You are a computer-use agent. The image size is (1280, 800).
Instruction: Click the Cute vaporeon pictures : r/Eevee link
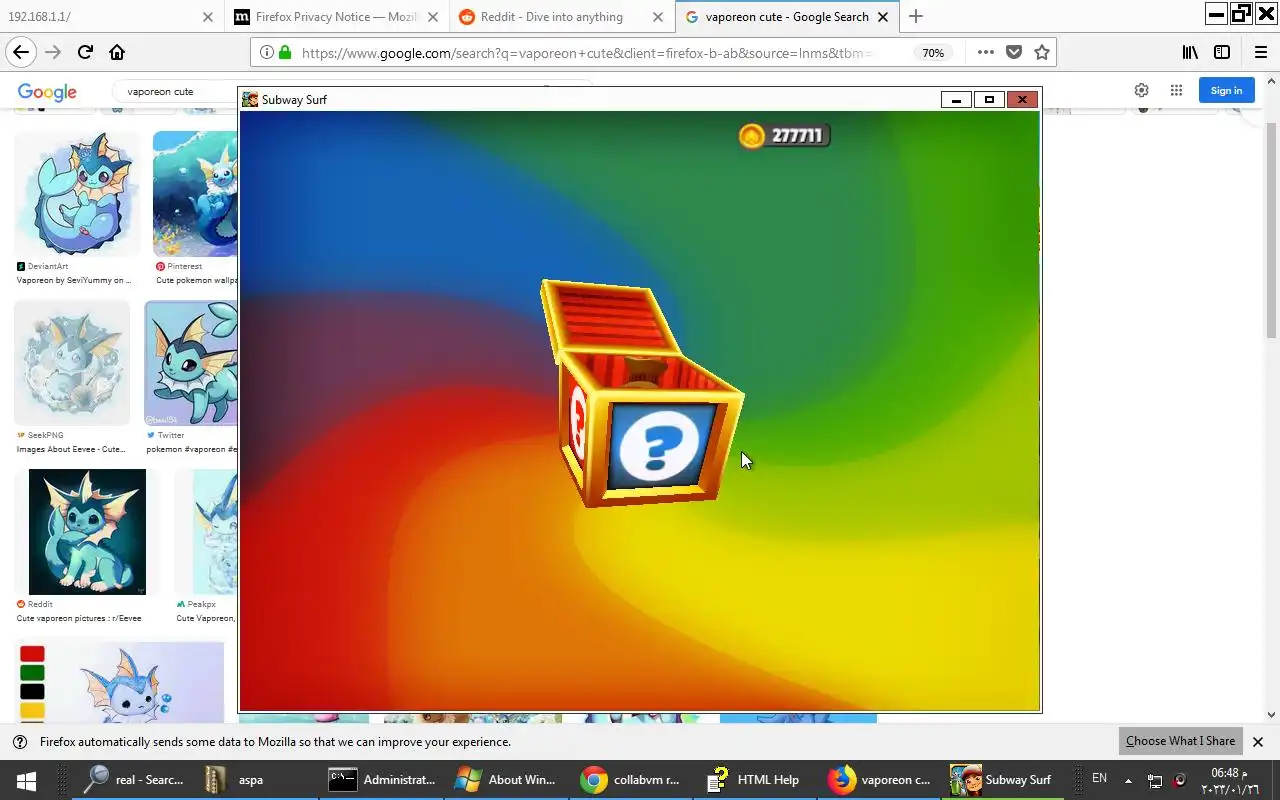point(79,618)
